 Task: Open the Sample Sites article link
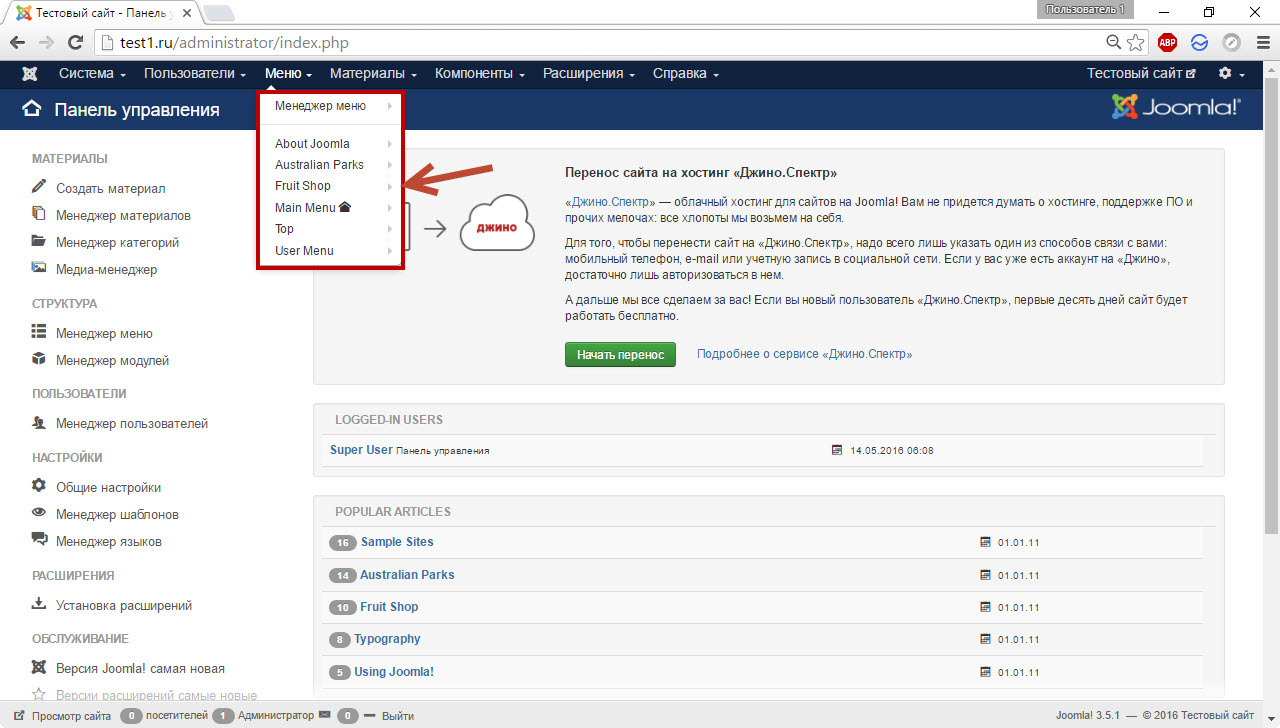pyautogui.click(x=397, y=542)
